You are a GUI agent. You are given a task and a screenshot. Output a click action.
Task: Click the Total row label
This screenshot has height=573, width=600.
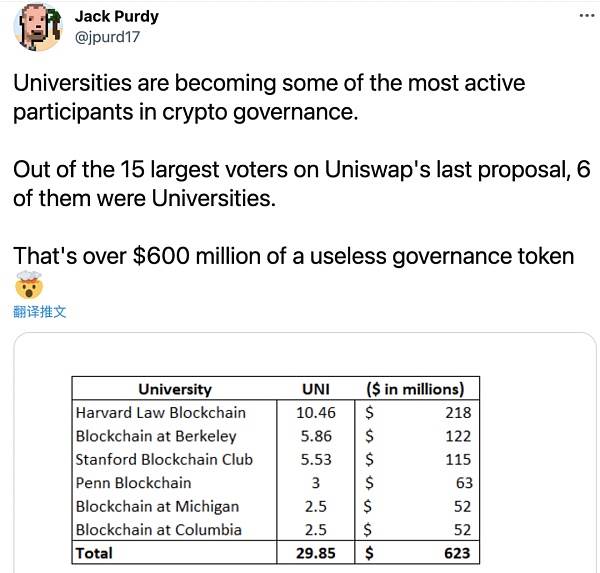pyautogui.click(x=94, y=553)
